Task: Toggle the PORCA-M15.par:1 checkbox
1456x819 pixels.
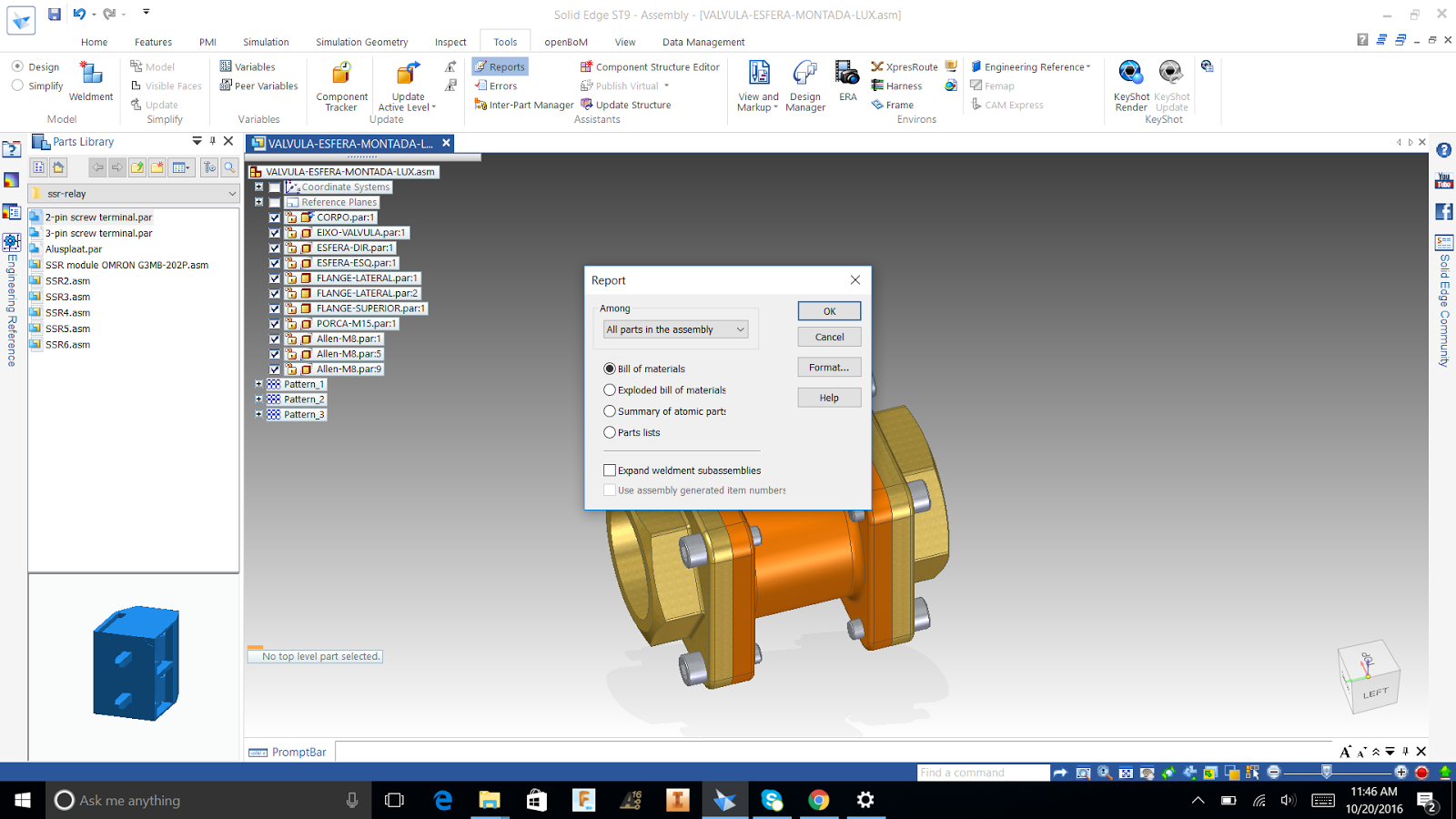Action: 275,324
